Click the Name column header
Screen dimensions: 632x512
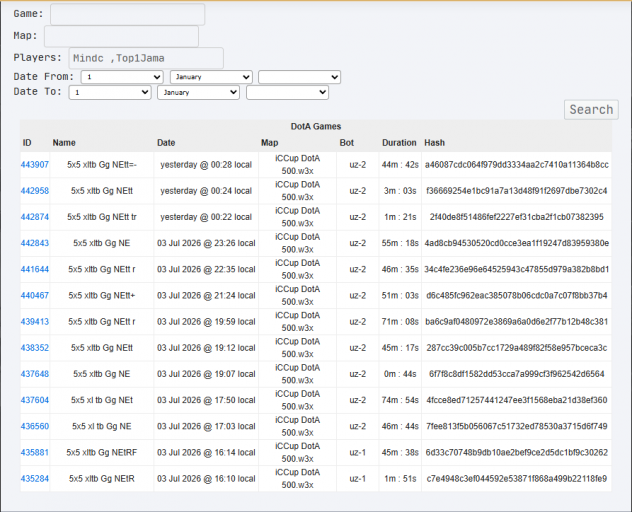64,143
